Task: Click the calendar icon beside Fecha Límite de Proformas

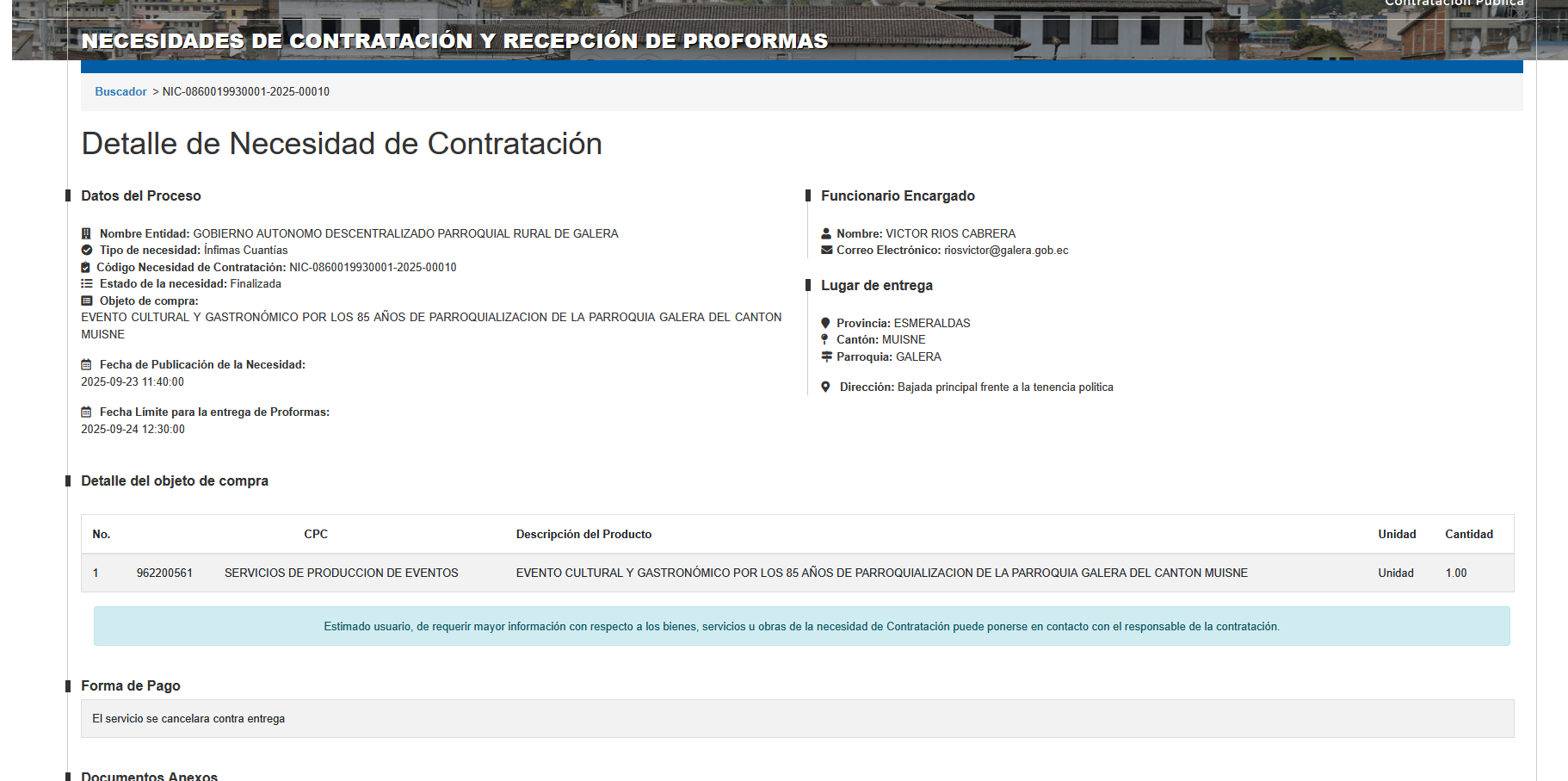Action: [86, 412]
